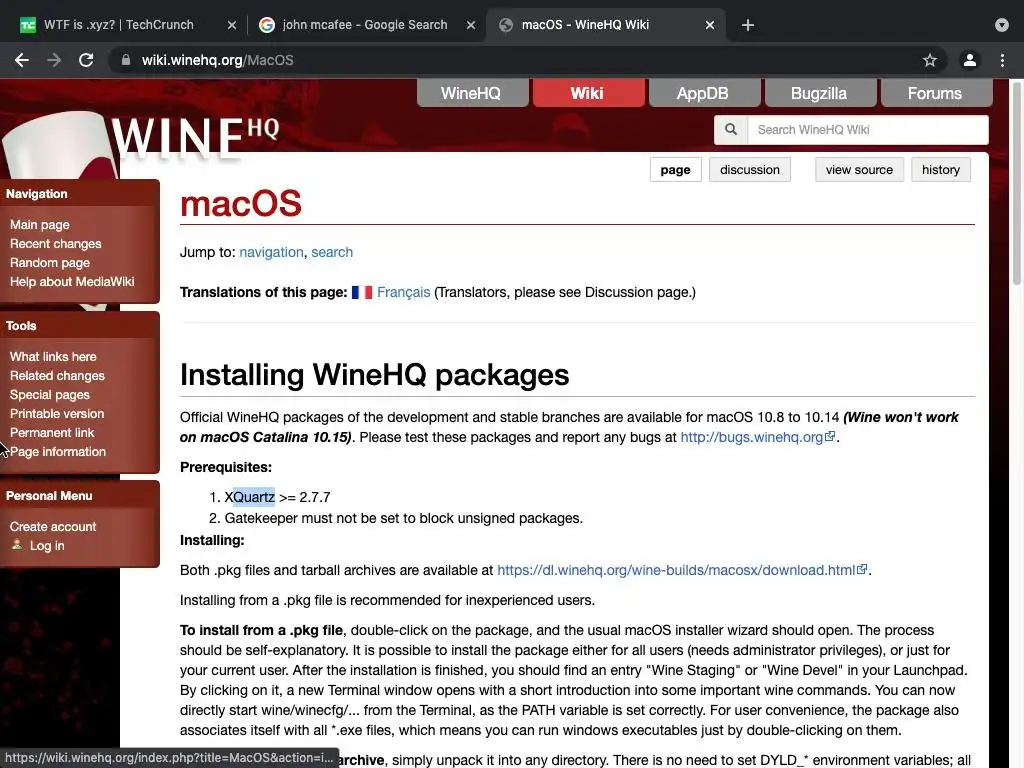Follow the Jump to search link
Image resolution: width=1024 pixels, height=768 pixels.
pyautogui.click(x=332, y=252)
